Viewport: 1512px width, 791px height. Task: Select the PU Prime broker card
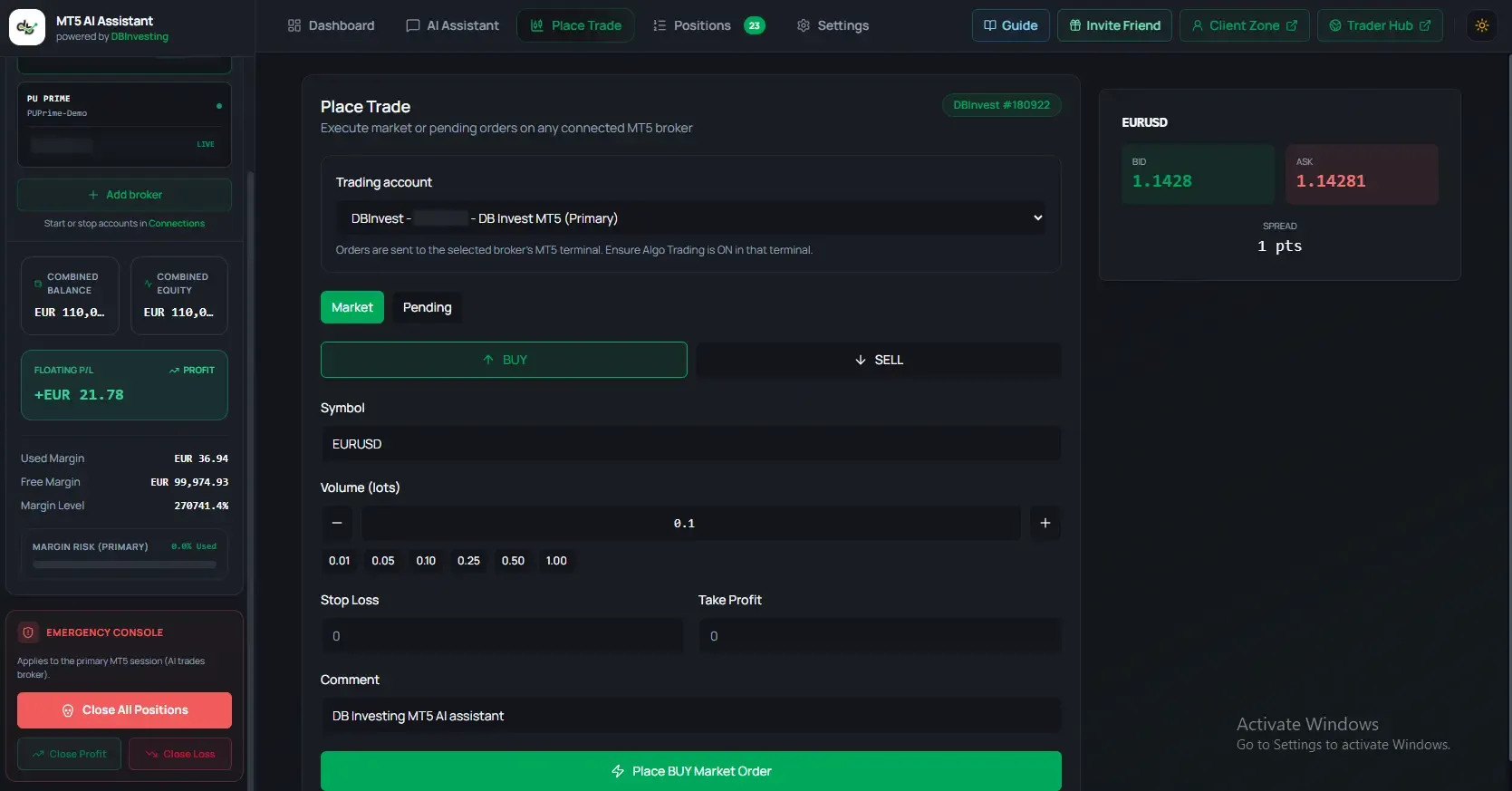pyautogui.click(x=124, y=125)
